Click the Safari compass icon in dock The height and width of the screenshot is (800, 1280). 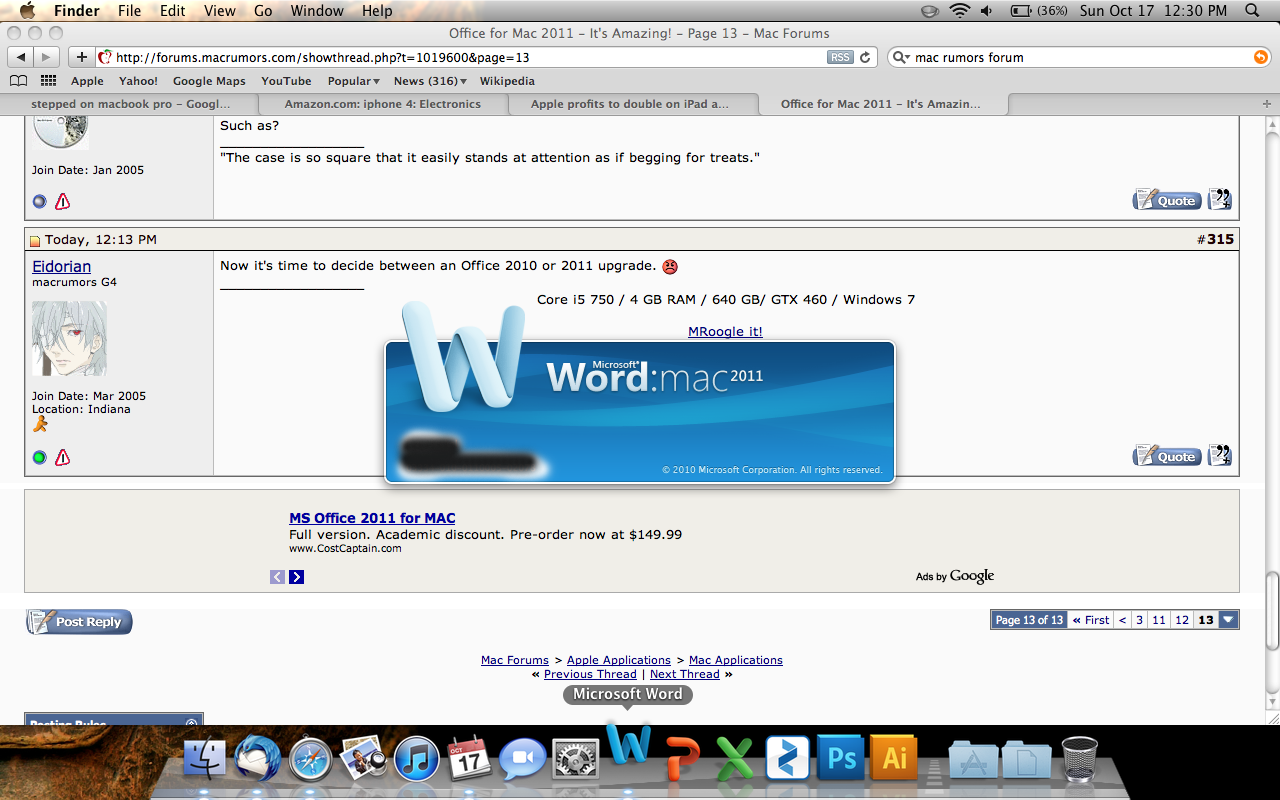click(x=311, y=759)
